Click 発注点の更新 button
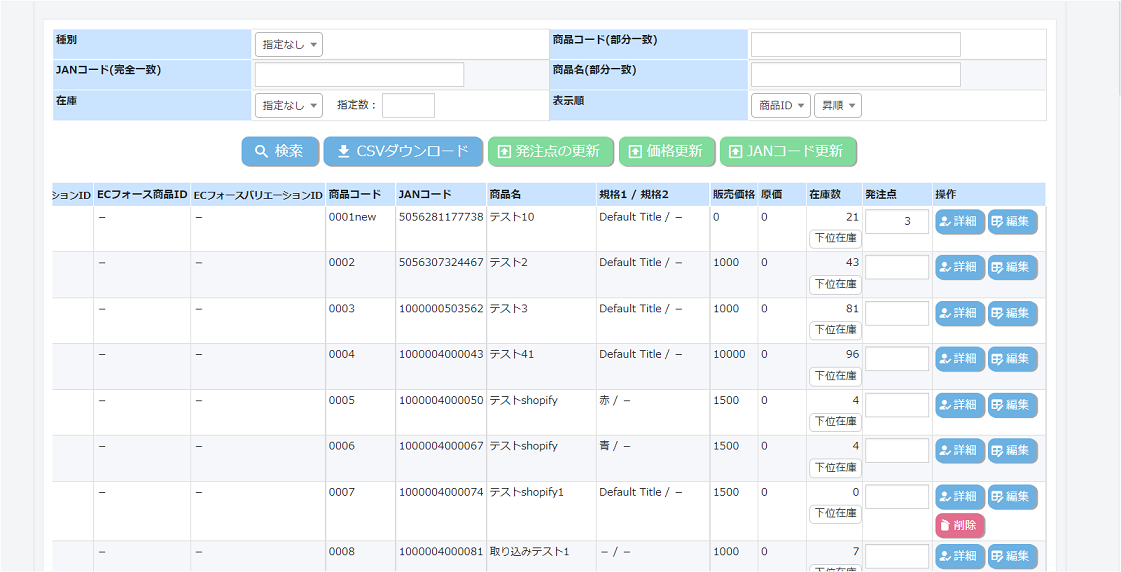 tap(550, 152)
